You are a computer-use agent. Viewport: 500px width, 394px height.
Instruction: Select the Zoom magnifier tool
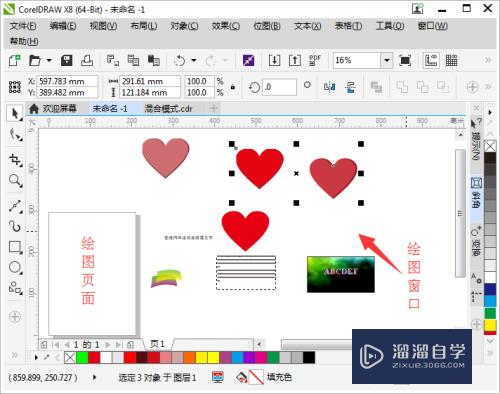(x=15, y=180)
